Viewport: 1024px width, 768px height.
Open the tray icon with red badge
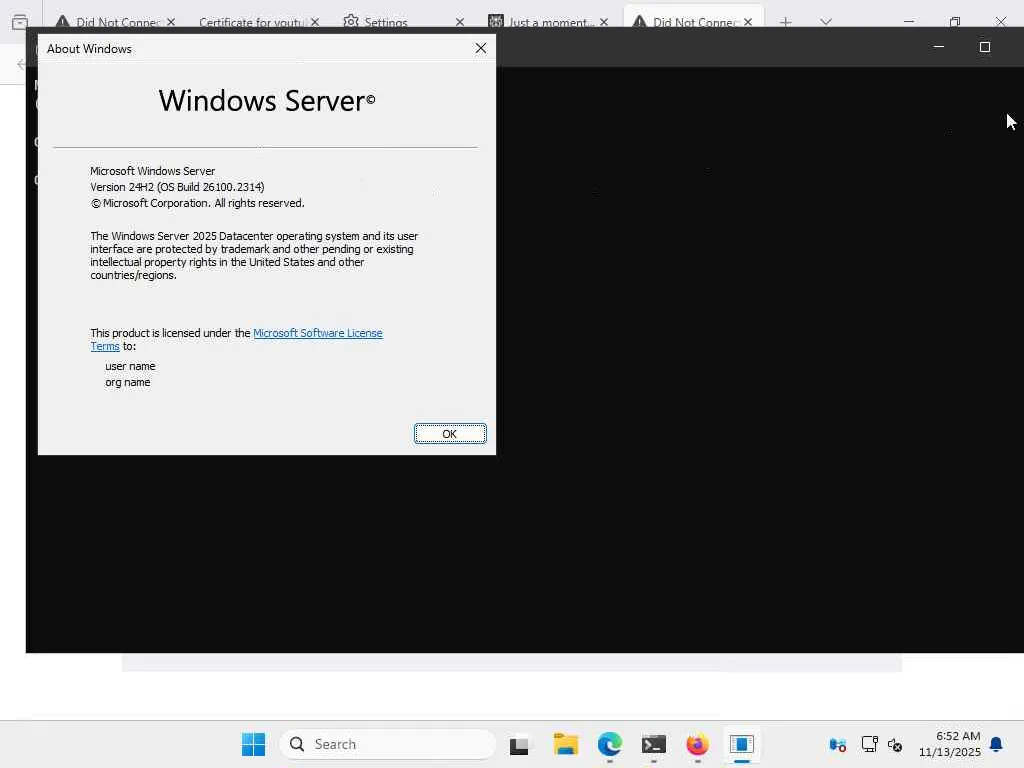[838, 744]
